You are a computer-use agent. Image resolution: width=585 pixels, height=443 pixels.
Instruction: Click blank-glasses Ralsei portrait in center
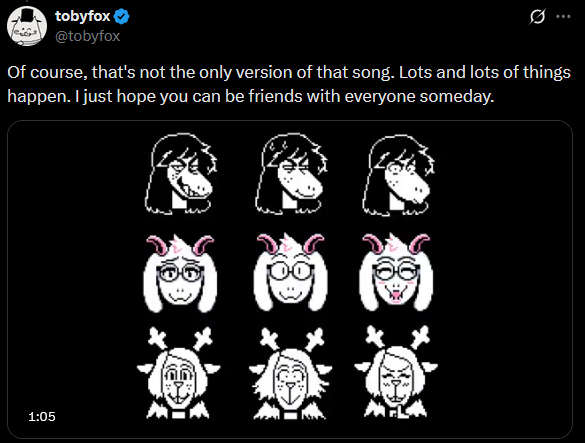(x=291, y=272)
